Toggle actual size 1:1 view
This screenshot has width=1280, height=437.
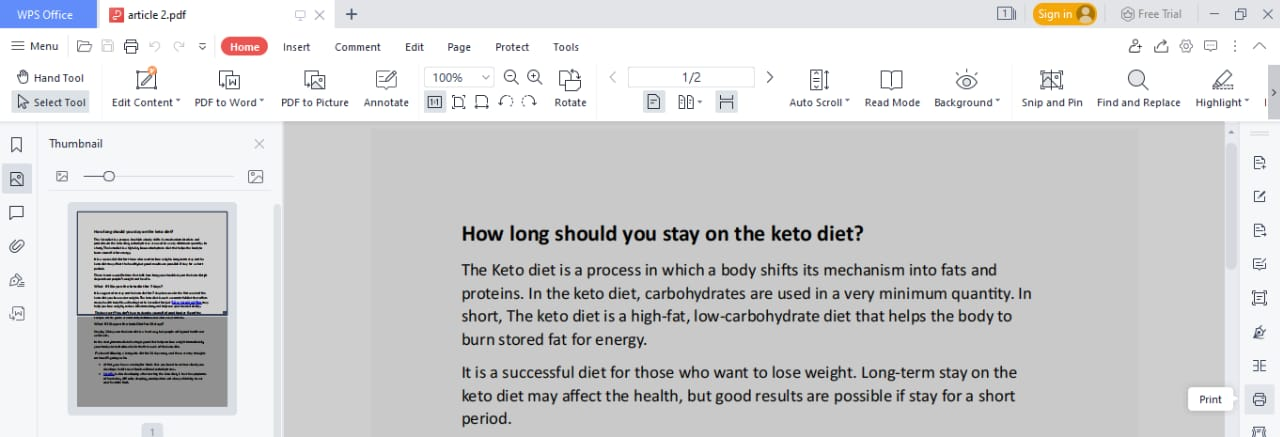[x=435, y=102]
